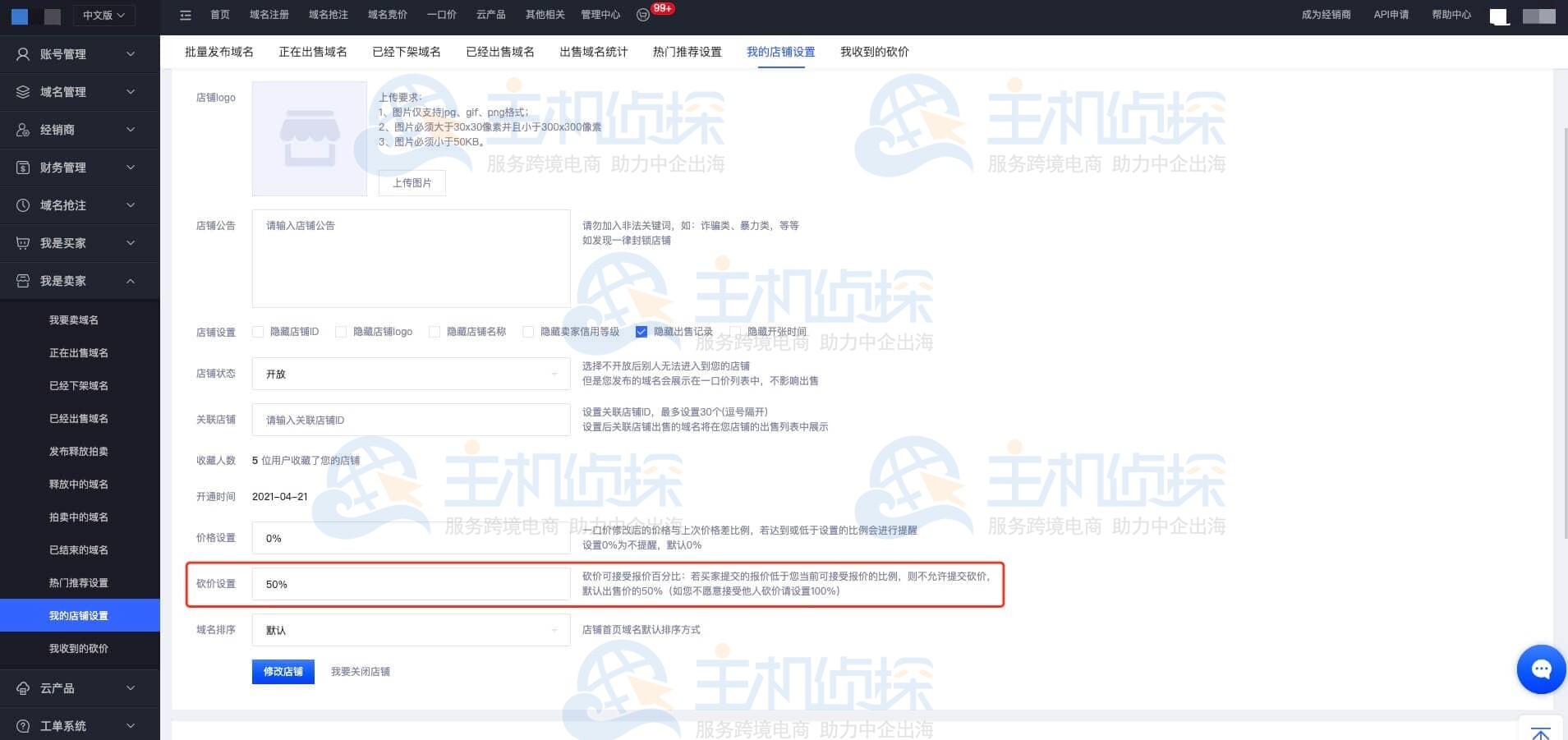Click the 域名抢注 clock icon

click(x=22, y=205)
